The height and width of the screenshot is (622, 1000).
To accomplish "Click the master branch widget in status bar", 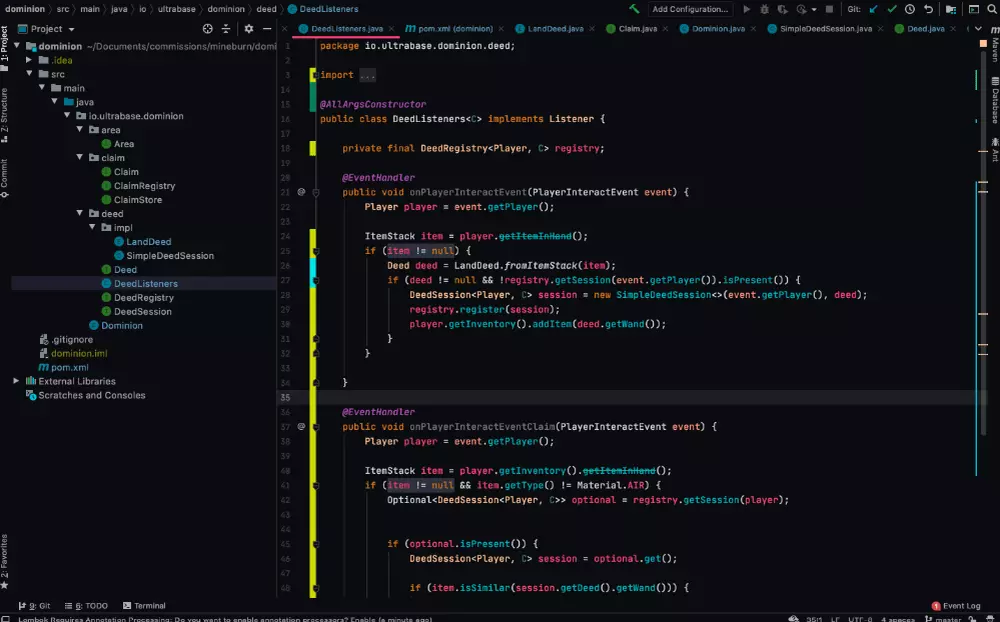I will [943, 619].
